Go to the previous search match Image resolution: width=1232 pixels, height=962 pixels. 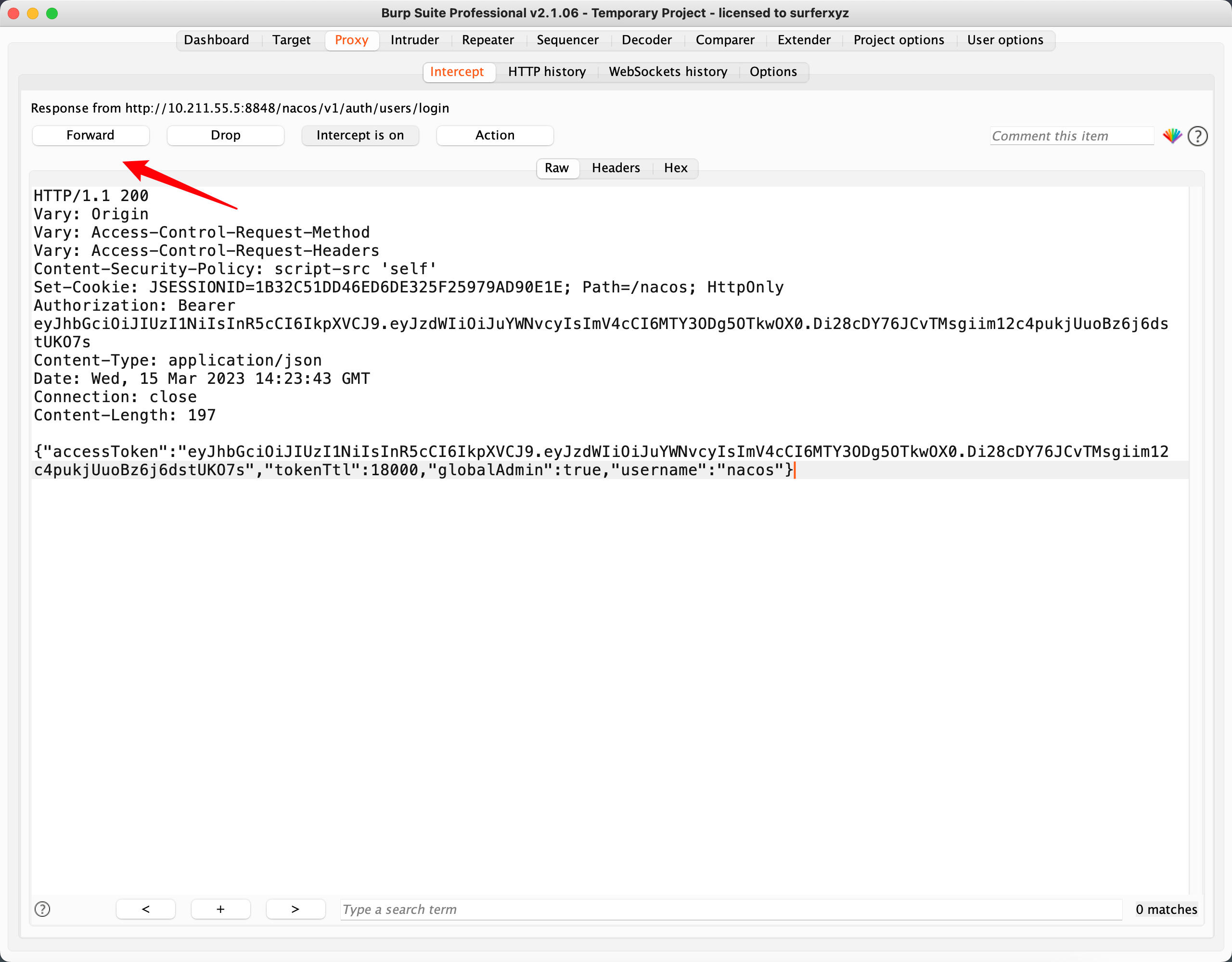(x=145, y=909)
